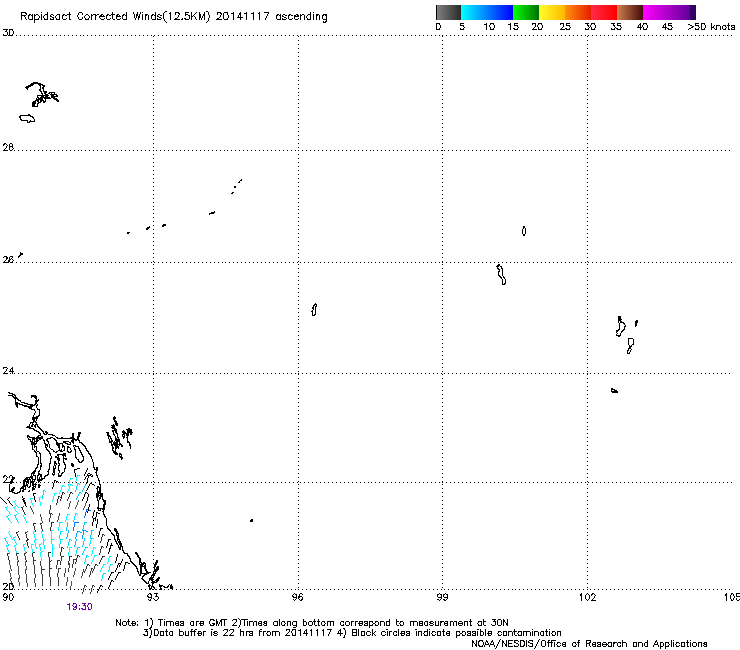
Task: Click the '15' legend label under color bar
Action: tap(513, 27)
